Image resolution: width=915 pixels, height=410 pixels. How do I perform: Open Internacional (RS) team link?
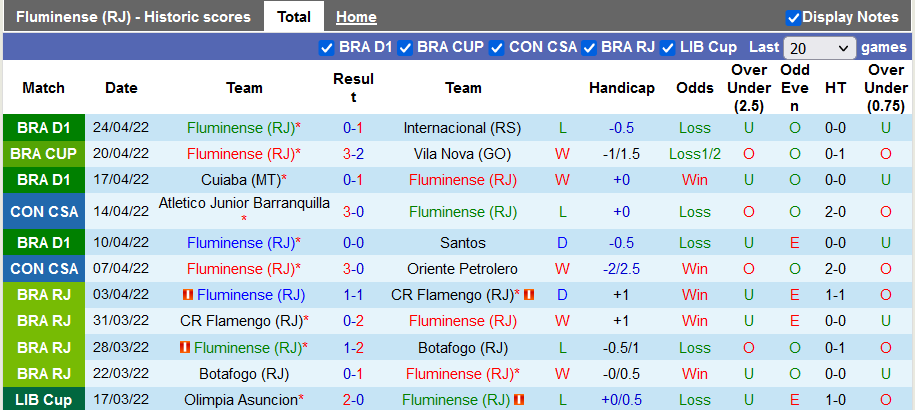[462, 128]
